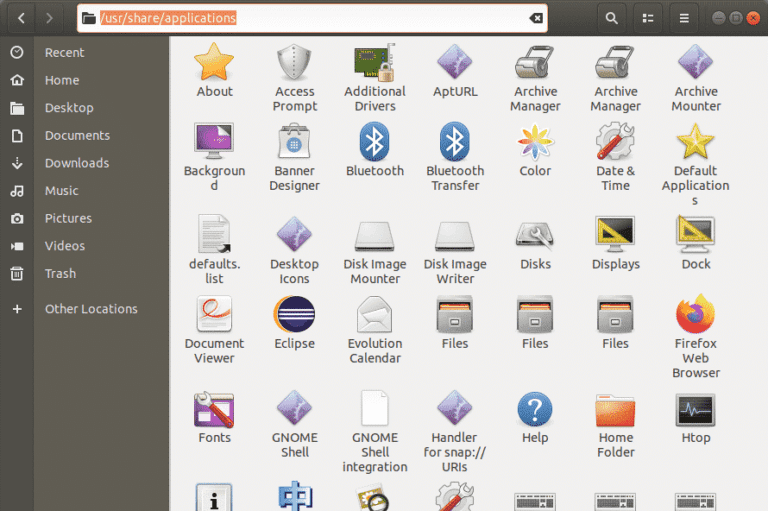
Task: Toggle list view with the view button
Action: click(648, 18)
